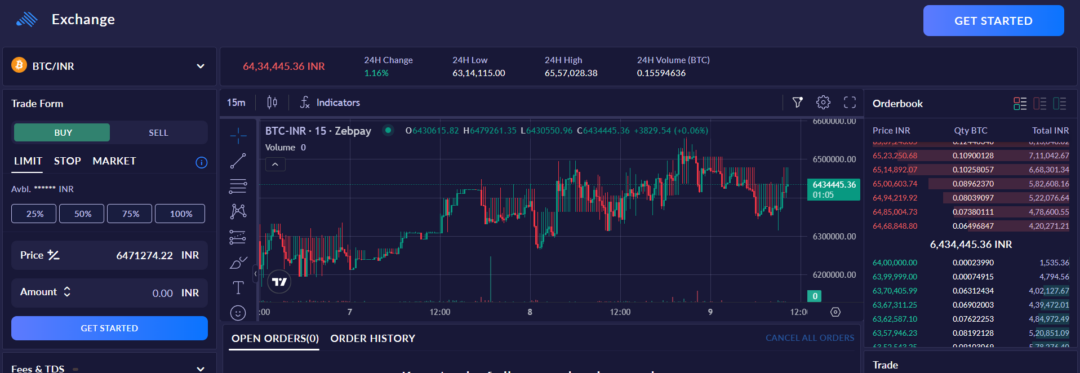
Task: Click the bid price 64,00,000.00
Action: (895, 263)
